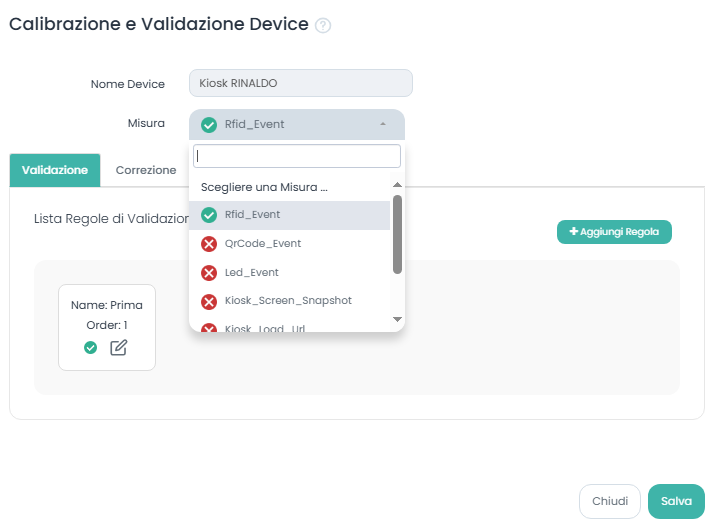This screenshot has width=714, height=527.
Task: Click green check icon beside Rfid_Event option
Action: pos(209,215)
